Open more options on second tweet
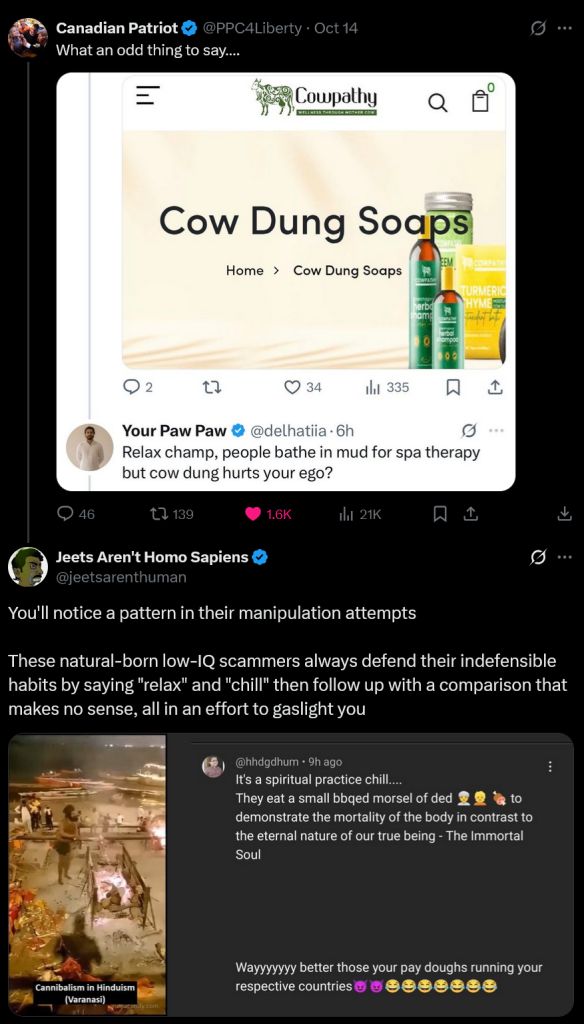The height and width of the screenshot is (1024, 584). [x=564, y=558]
